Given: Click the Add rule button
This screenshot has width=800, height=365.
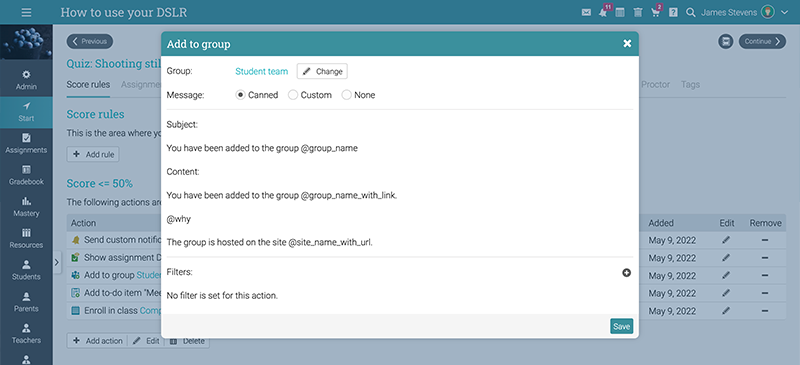Looking at the screenshot, I should (x=93, y=154).
